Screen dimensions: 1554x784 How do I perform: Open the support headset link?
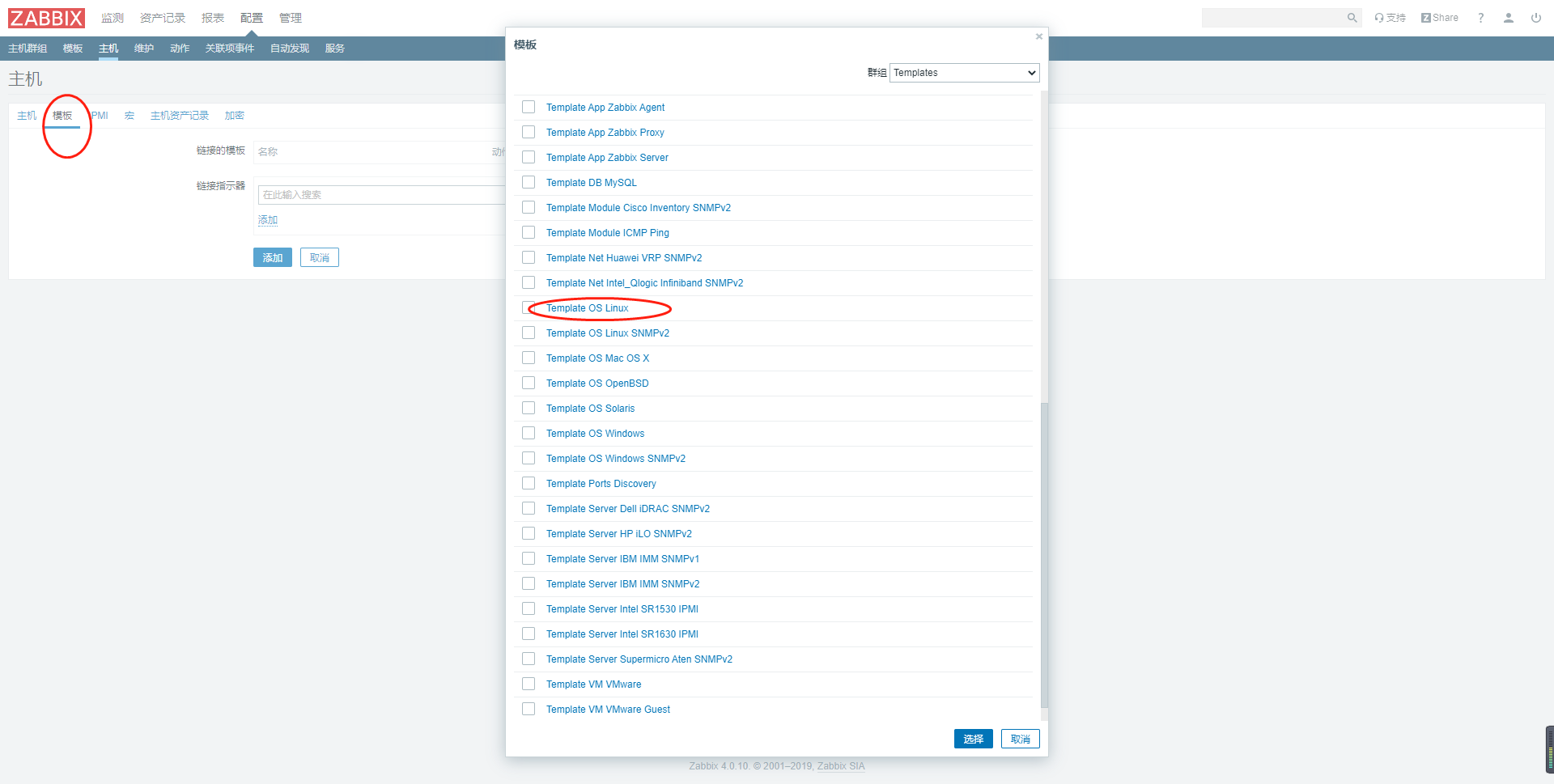(x=1390, y=18)
